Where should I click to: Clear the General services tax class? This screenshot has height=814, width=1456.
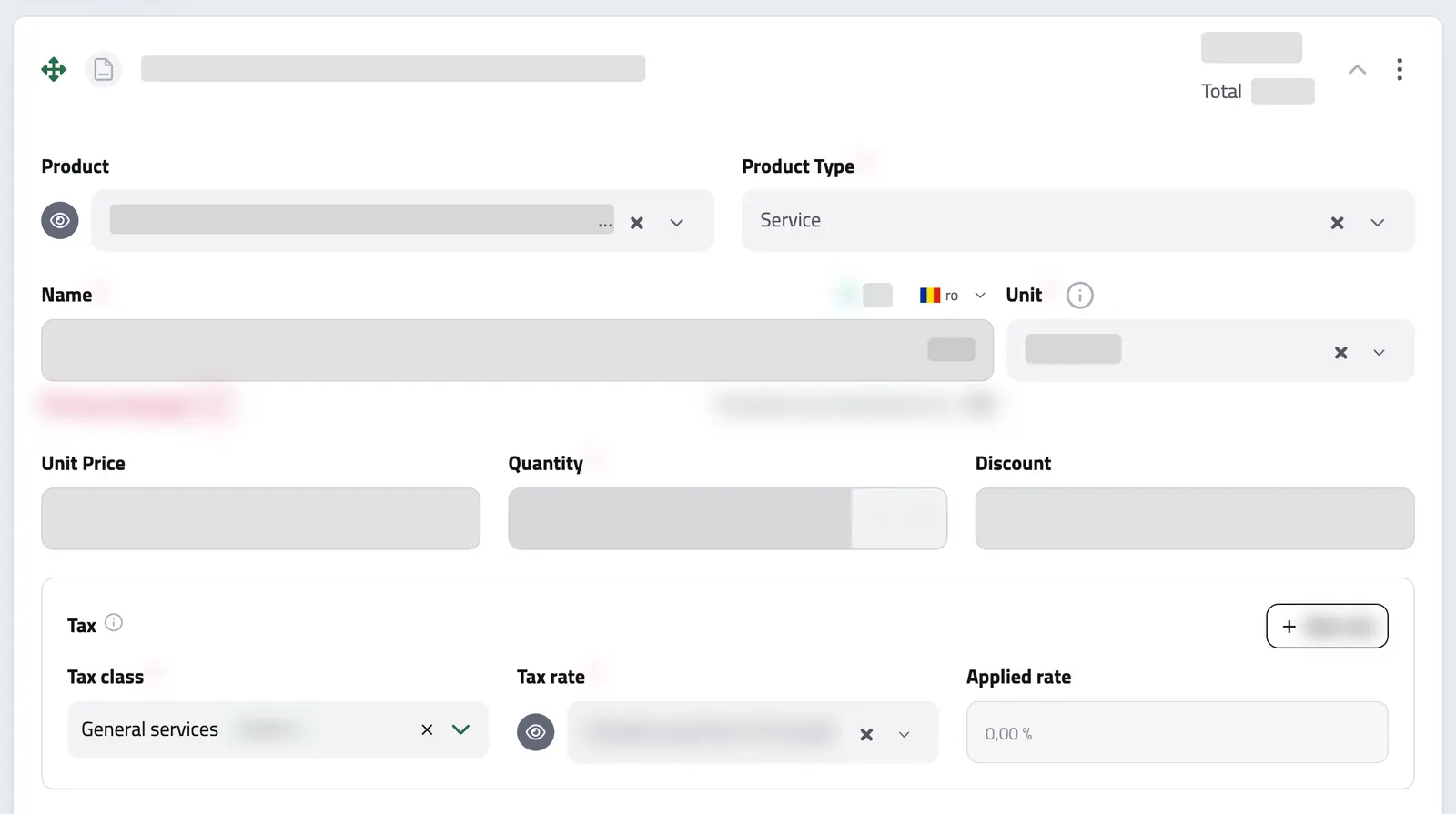427,729
